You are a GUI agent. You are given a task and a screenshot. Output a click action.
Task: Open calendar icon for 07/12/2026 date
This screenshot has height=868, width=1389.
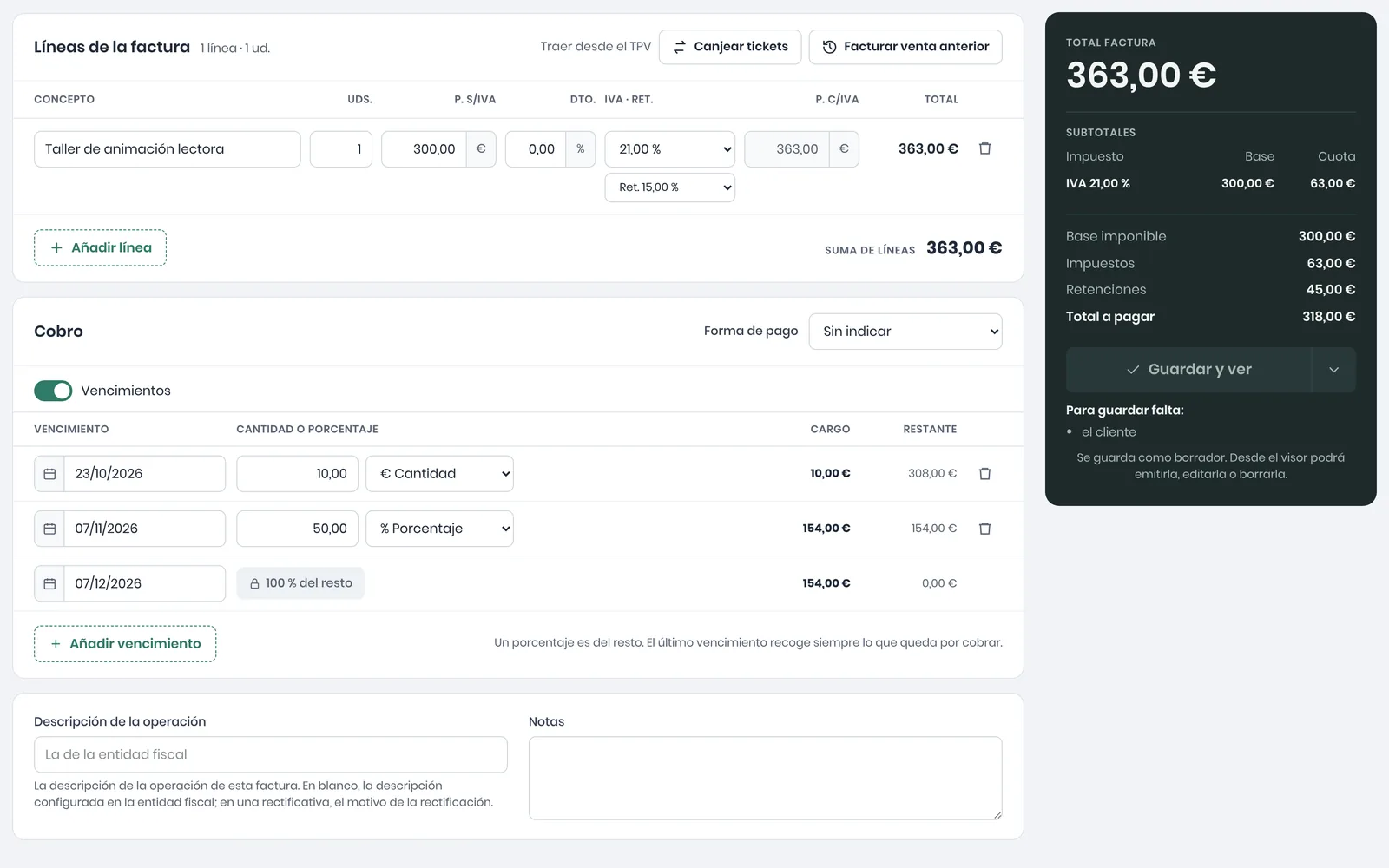(49, 583)
